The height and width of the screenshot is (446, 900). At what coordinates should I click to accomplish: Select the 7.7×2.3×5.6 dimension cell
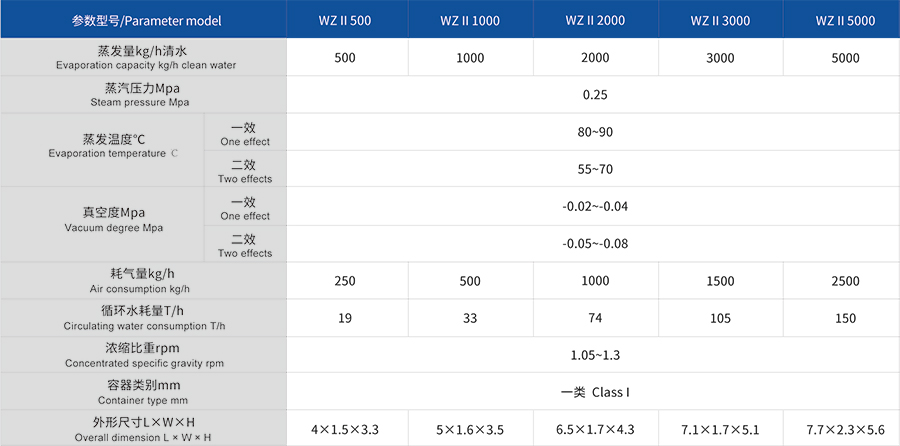pyautogui.click(x=845, y=429)
